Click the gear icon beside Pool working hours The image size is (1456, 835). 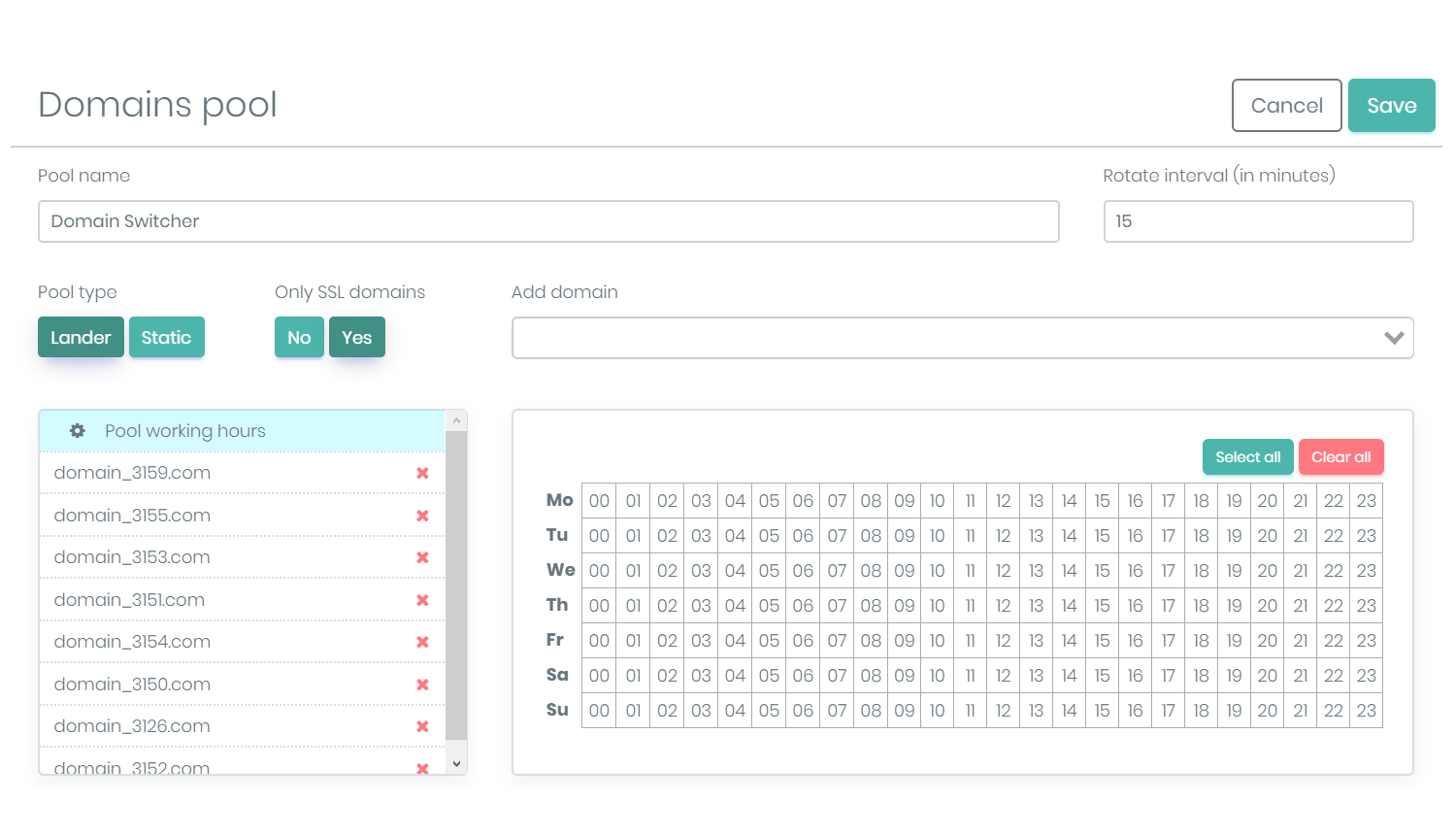click(78, 431)
